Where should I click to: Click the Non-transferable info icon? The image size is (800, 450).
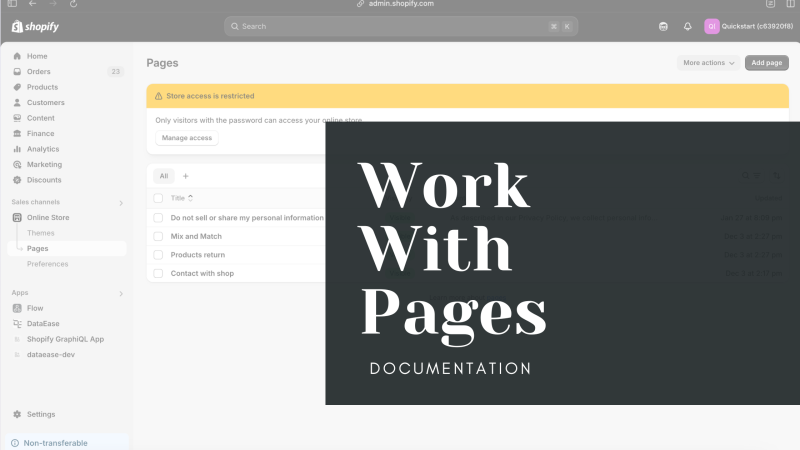(x=15, y=443)
